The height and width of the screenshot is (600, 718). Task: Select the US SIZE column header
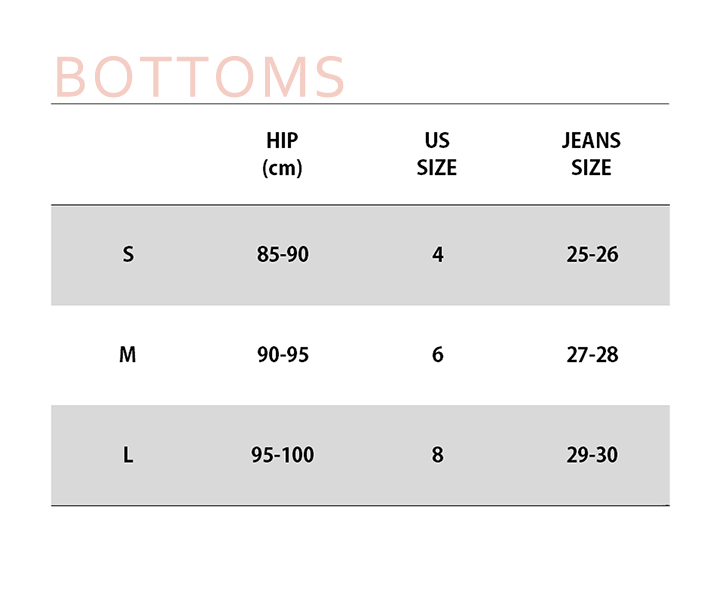(437, 154)
